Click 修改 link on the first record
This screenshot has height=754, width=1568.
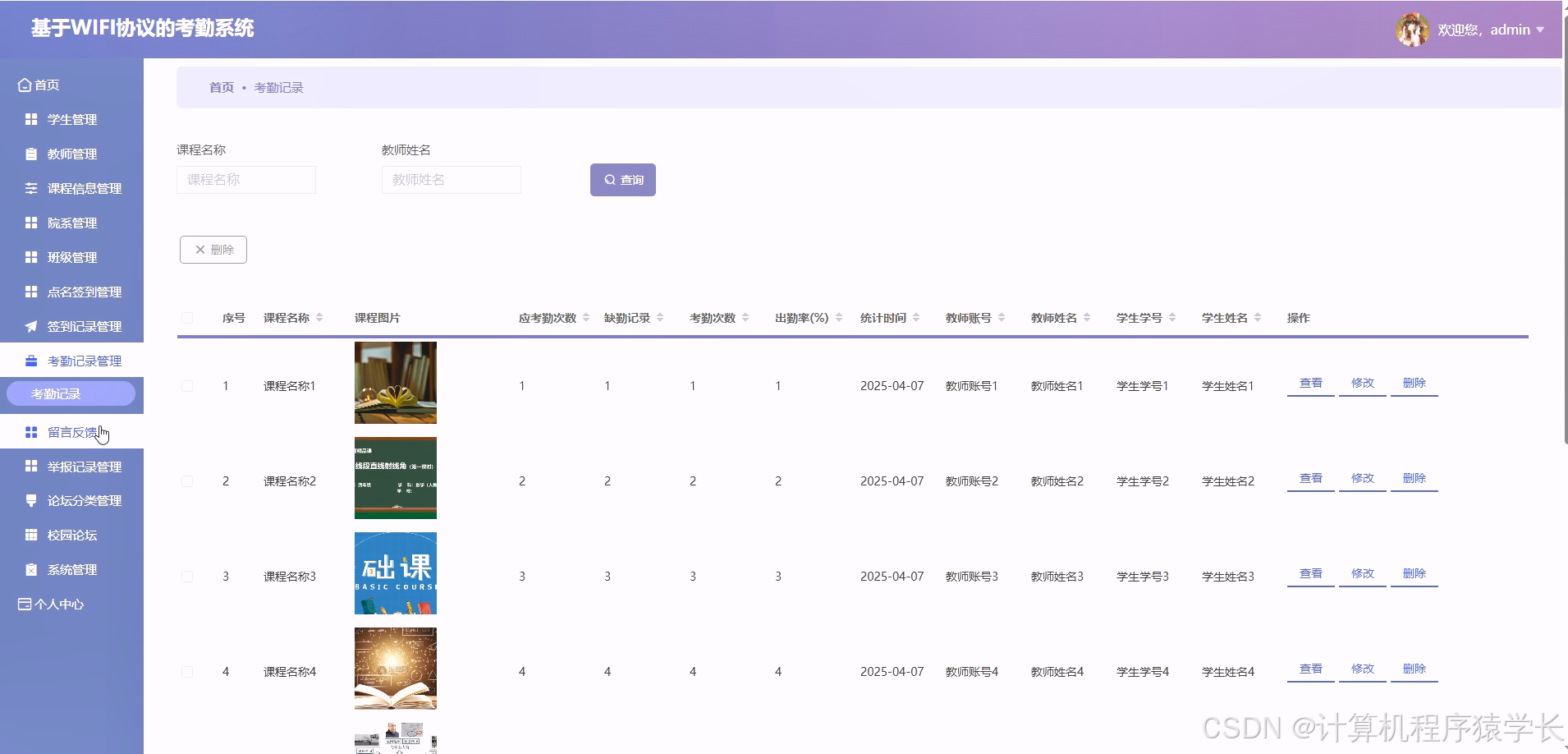[1362, 382]
